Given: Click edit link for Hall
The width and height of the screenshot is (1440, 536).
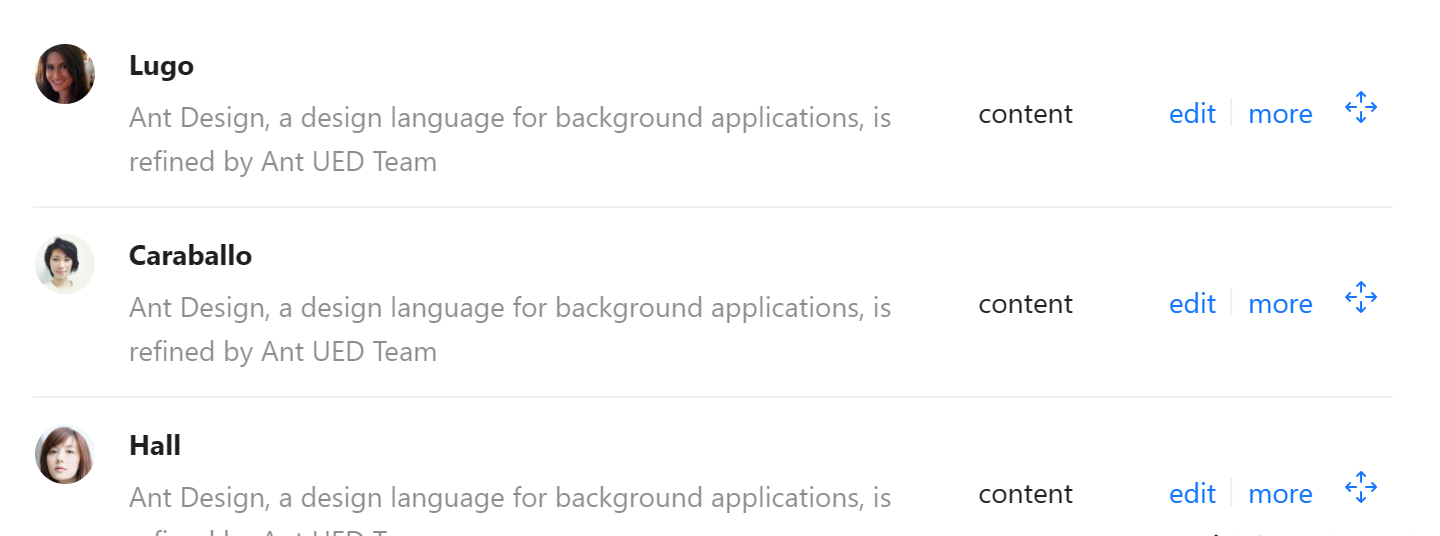Looking at the screenshot, I should coord(1192,494).
